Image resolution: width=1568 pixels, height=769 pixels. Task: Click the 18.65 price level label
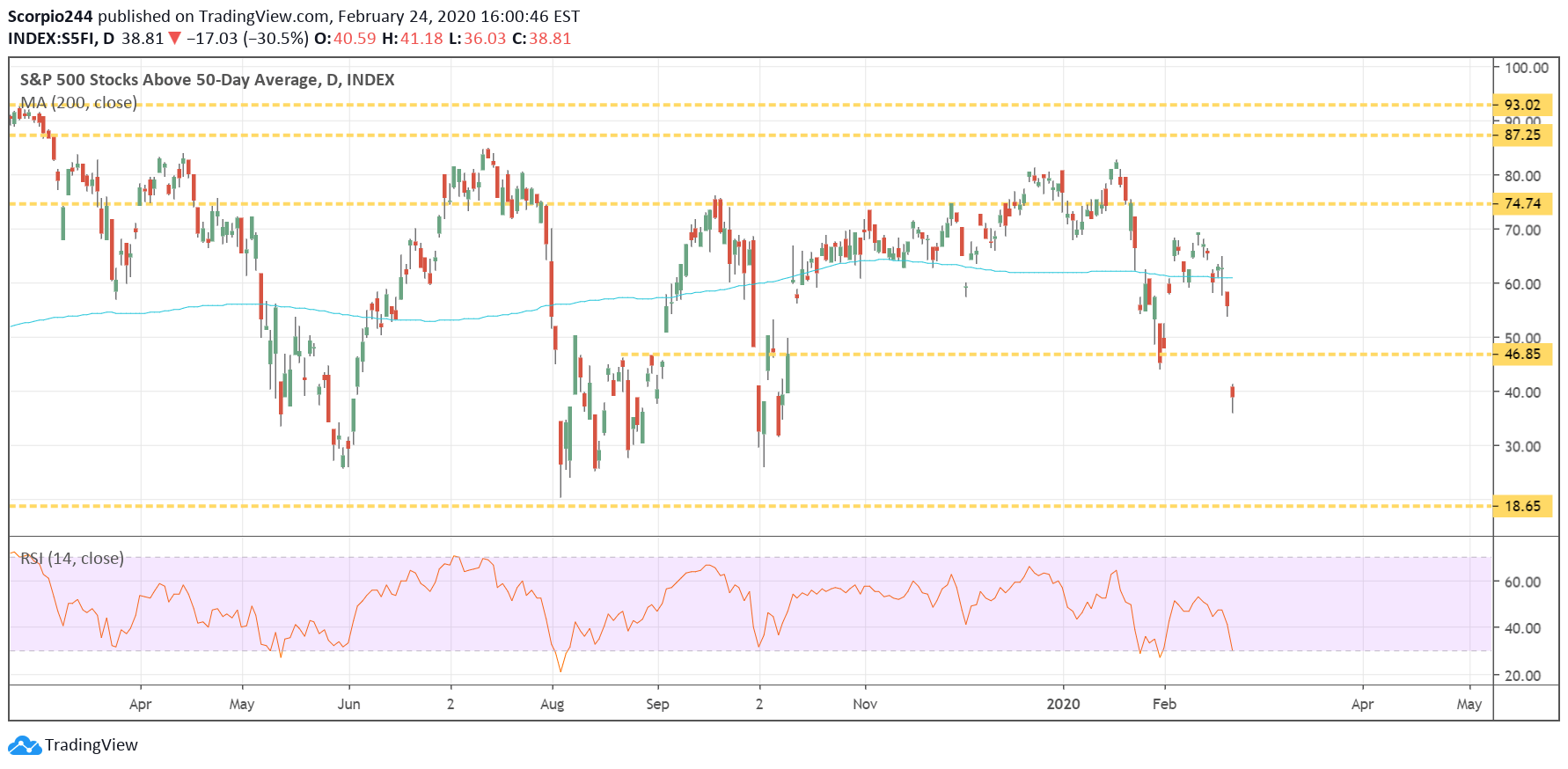pos(1522,506)
